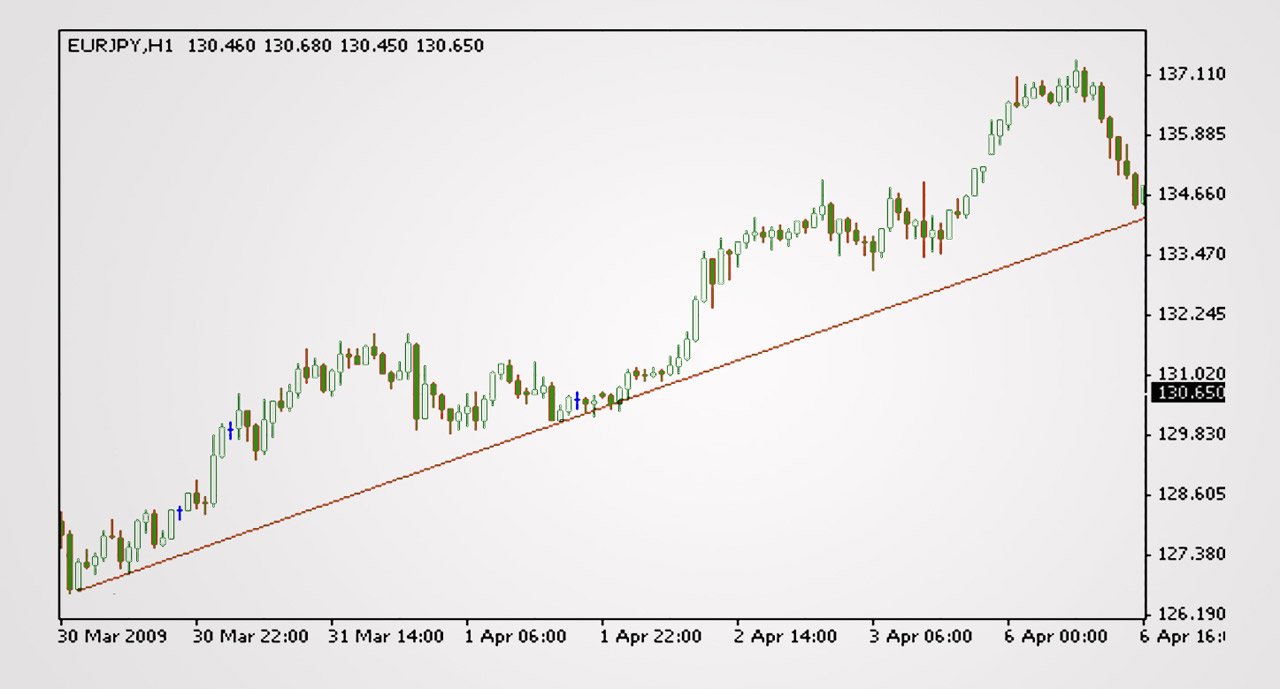The image size is (1280, 689).
Task: Select the 129.830 price axis label
Action: pos(1191,434)
